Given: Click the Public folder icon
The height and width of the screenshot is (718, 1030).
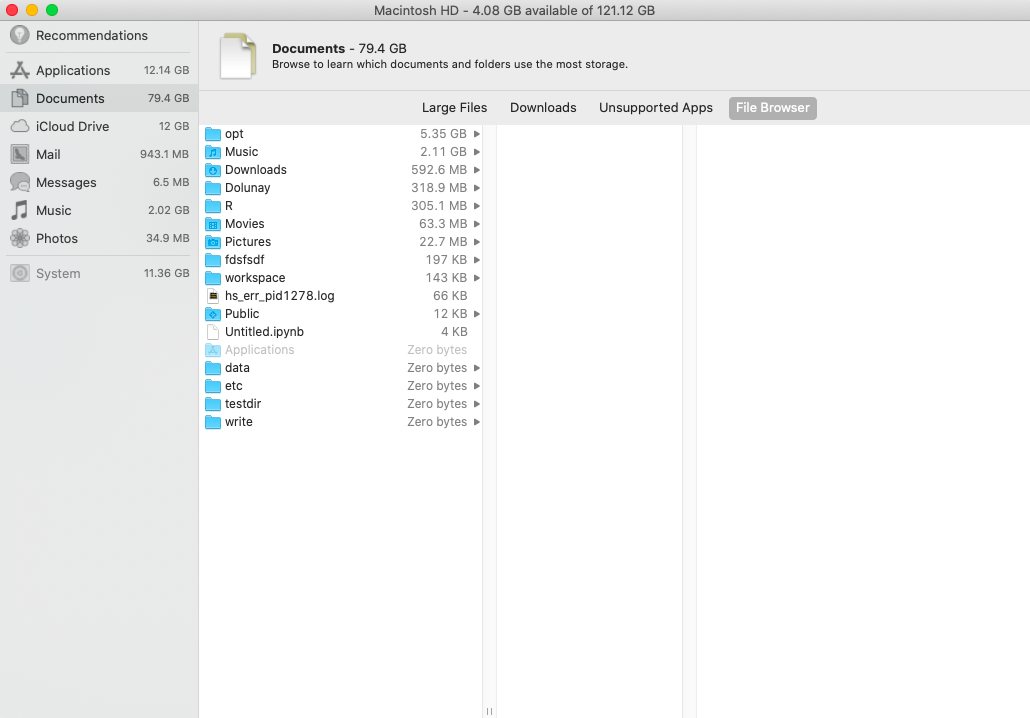Looking at the screenshot, I should click(x=213, y=314).
